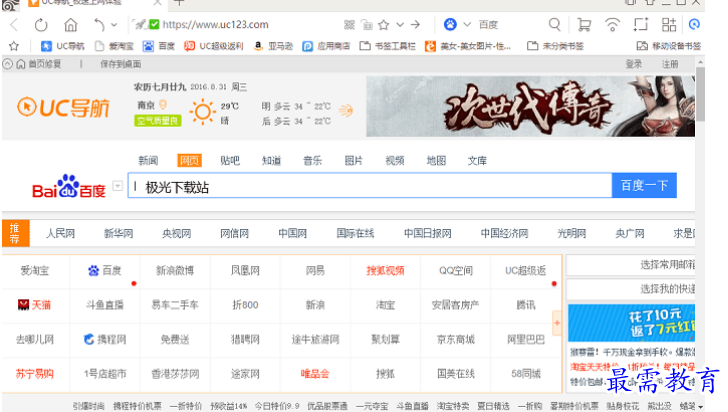This screenshot has width=728, height=412.
Task: Expand the undo history dropdown arrow
Action: point(114,25)
